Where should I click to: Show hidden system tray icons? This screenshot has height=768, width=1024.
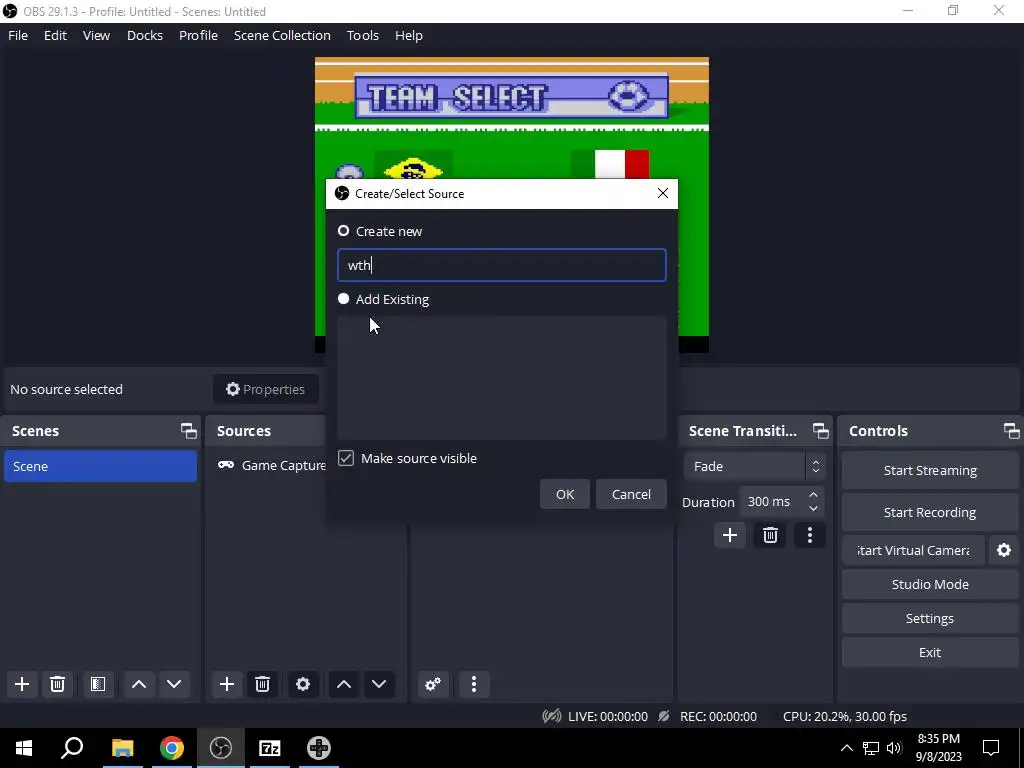point(846,748)
